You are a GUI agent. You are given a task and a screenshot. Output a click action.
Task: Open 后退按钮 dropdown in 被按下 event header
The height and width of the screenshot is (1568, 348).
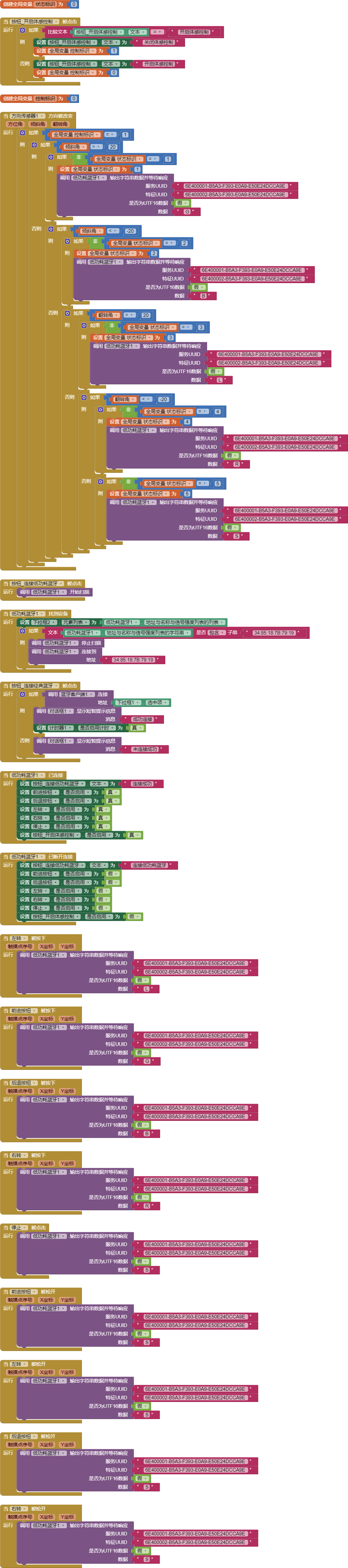click(23, 1083)
